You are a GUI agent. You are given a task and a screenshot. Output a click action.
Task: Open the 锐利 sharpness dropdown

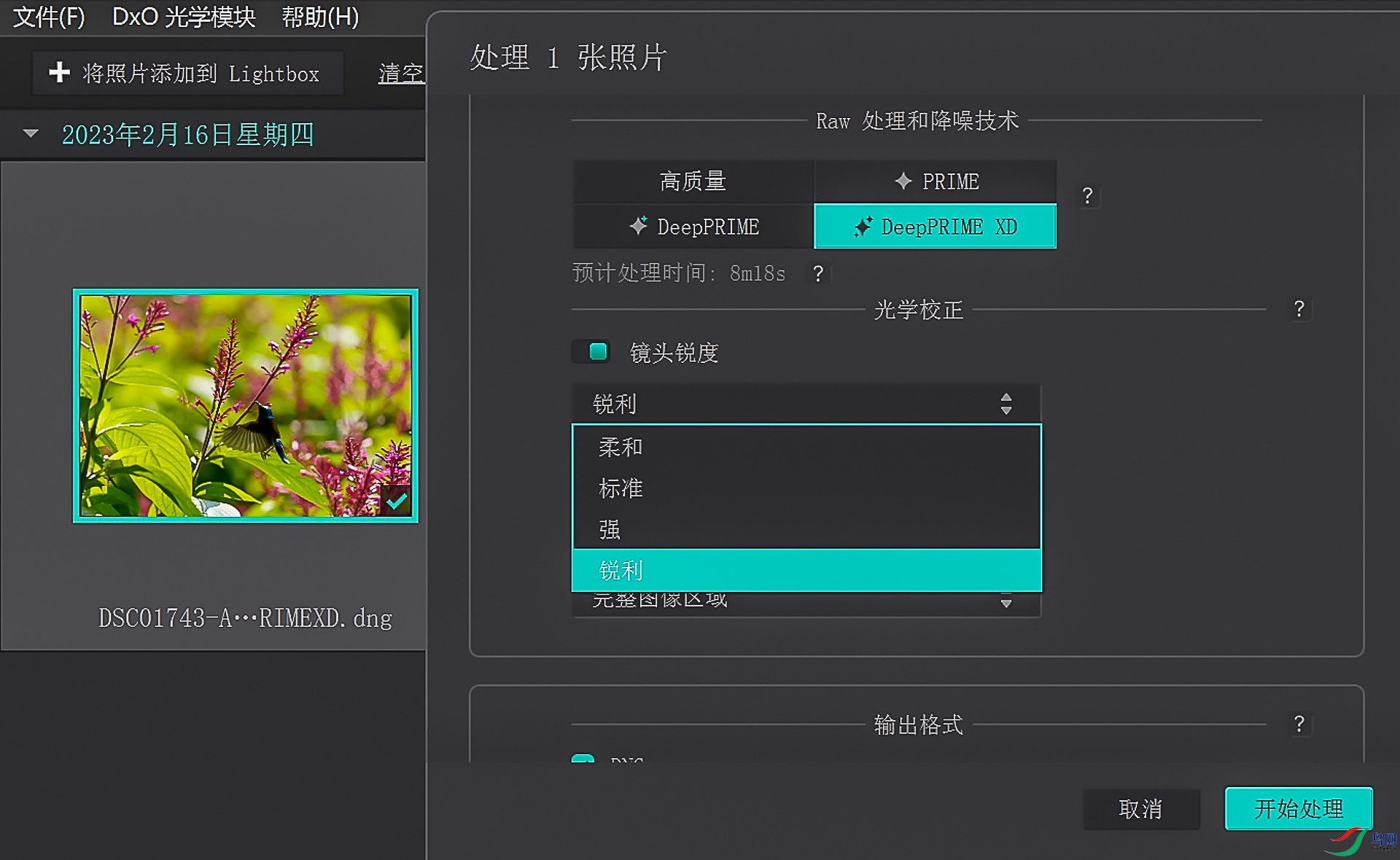pyautogui.click(x=806, y=403)
